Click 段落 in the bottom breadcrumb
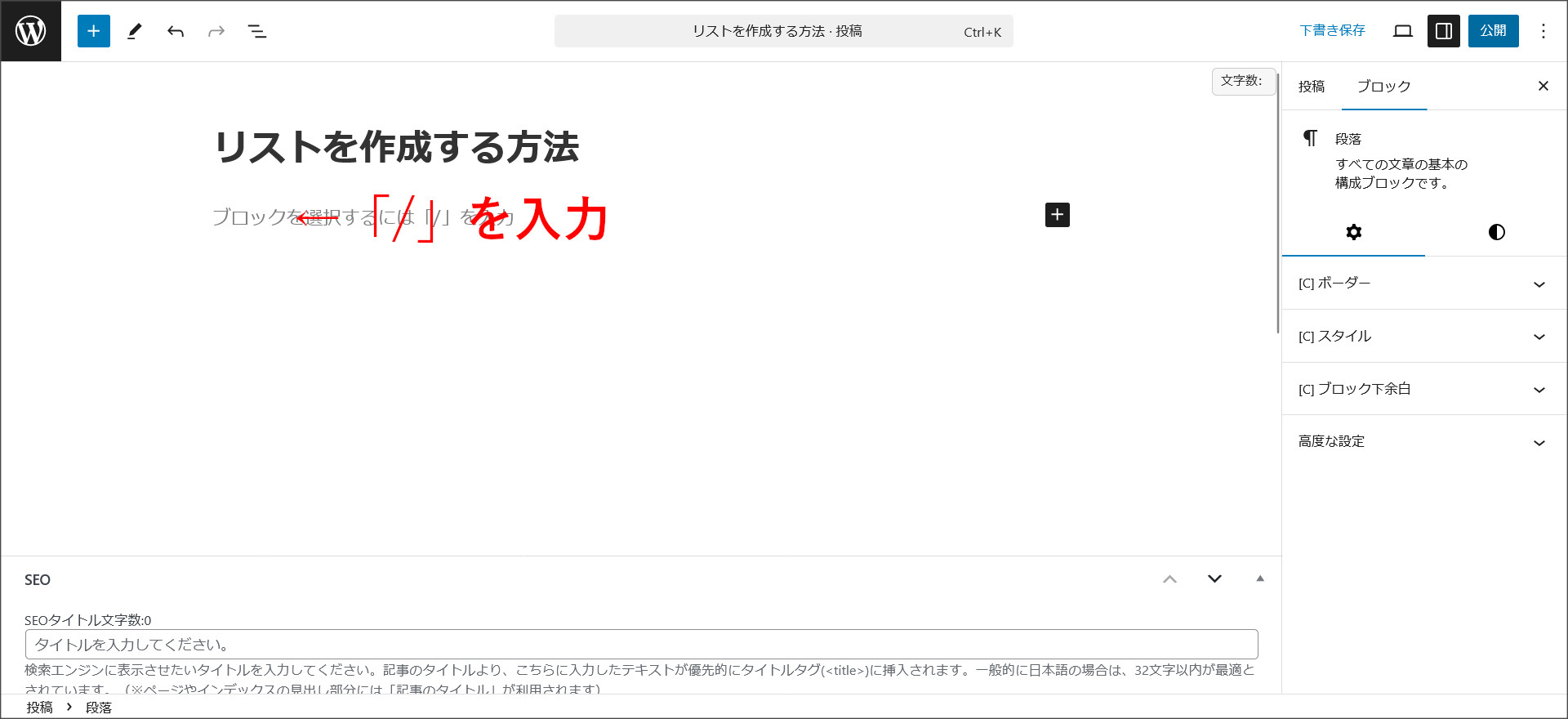 click(x=99, y=708)
